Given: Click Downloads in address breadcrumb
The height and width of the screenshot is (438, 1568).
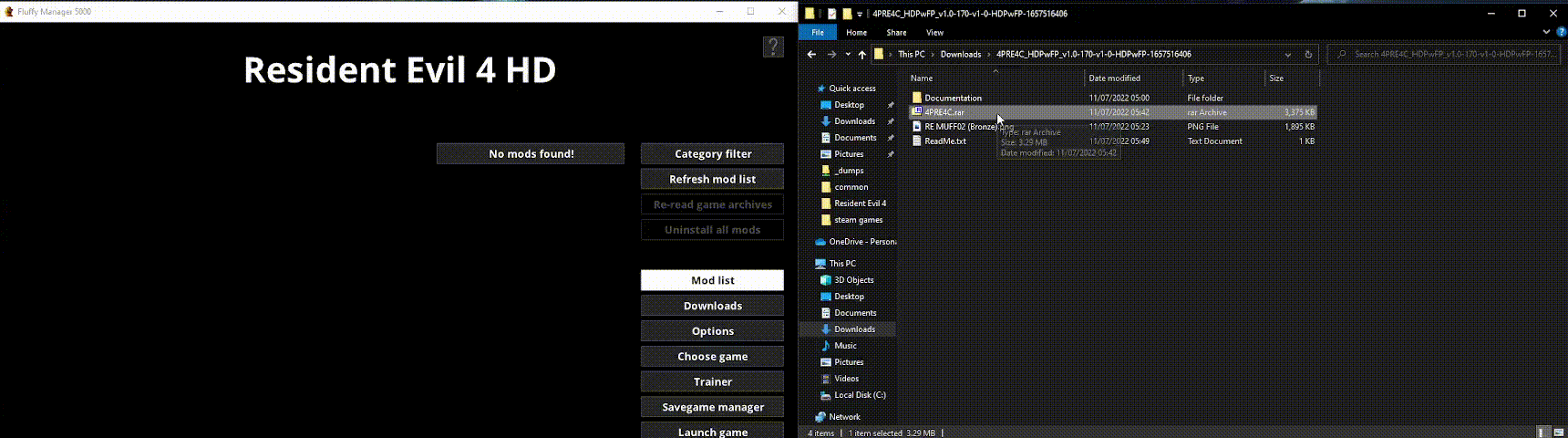Looking at the screenshot, I should [x=961, y=54].
